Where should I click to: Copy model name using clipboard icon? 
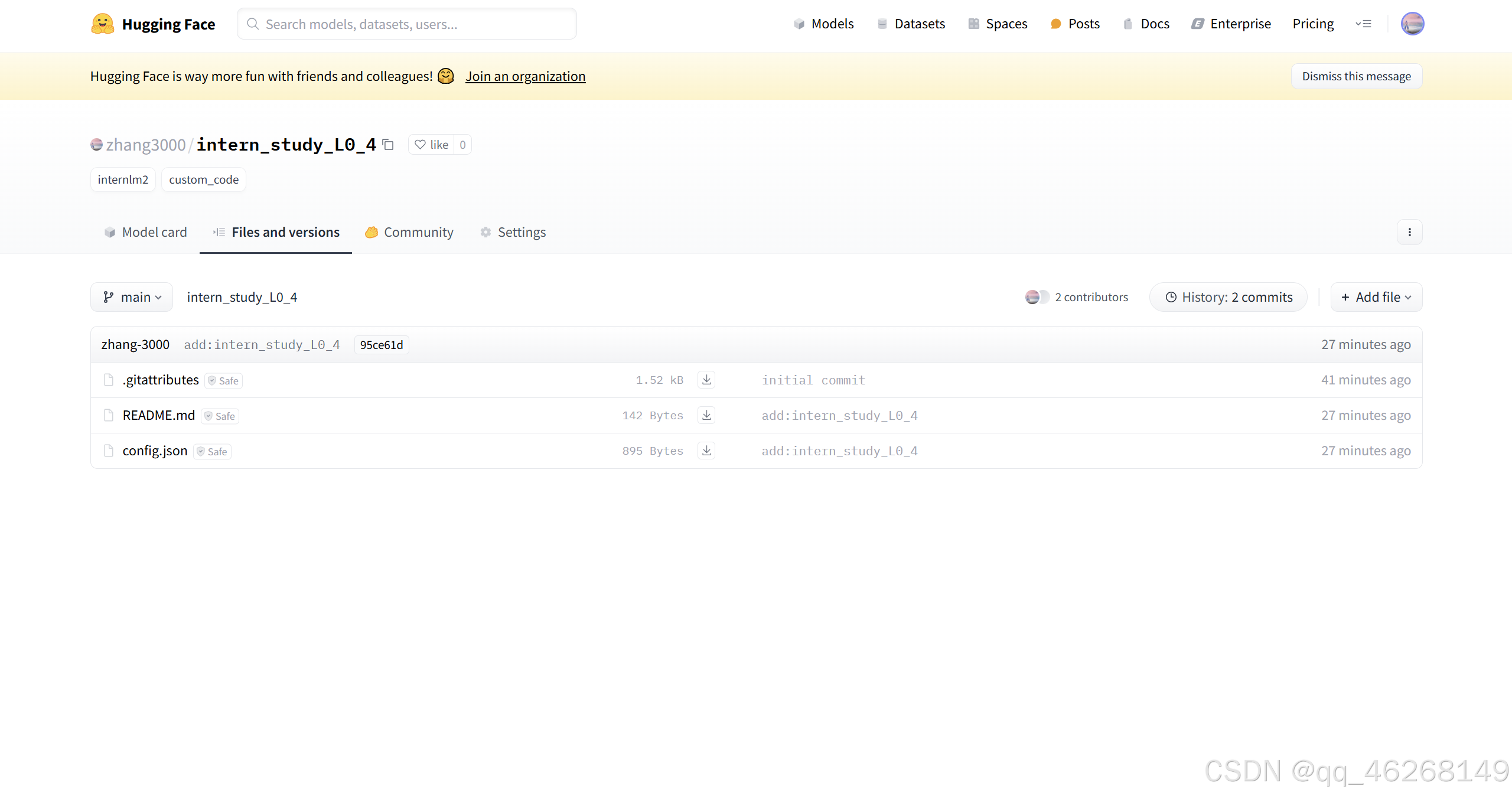[388, 145]
